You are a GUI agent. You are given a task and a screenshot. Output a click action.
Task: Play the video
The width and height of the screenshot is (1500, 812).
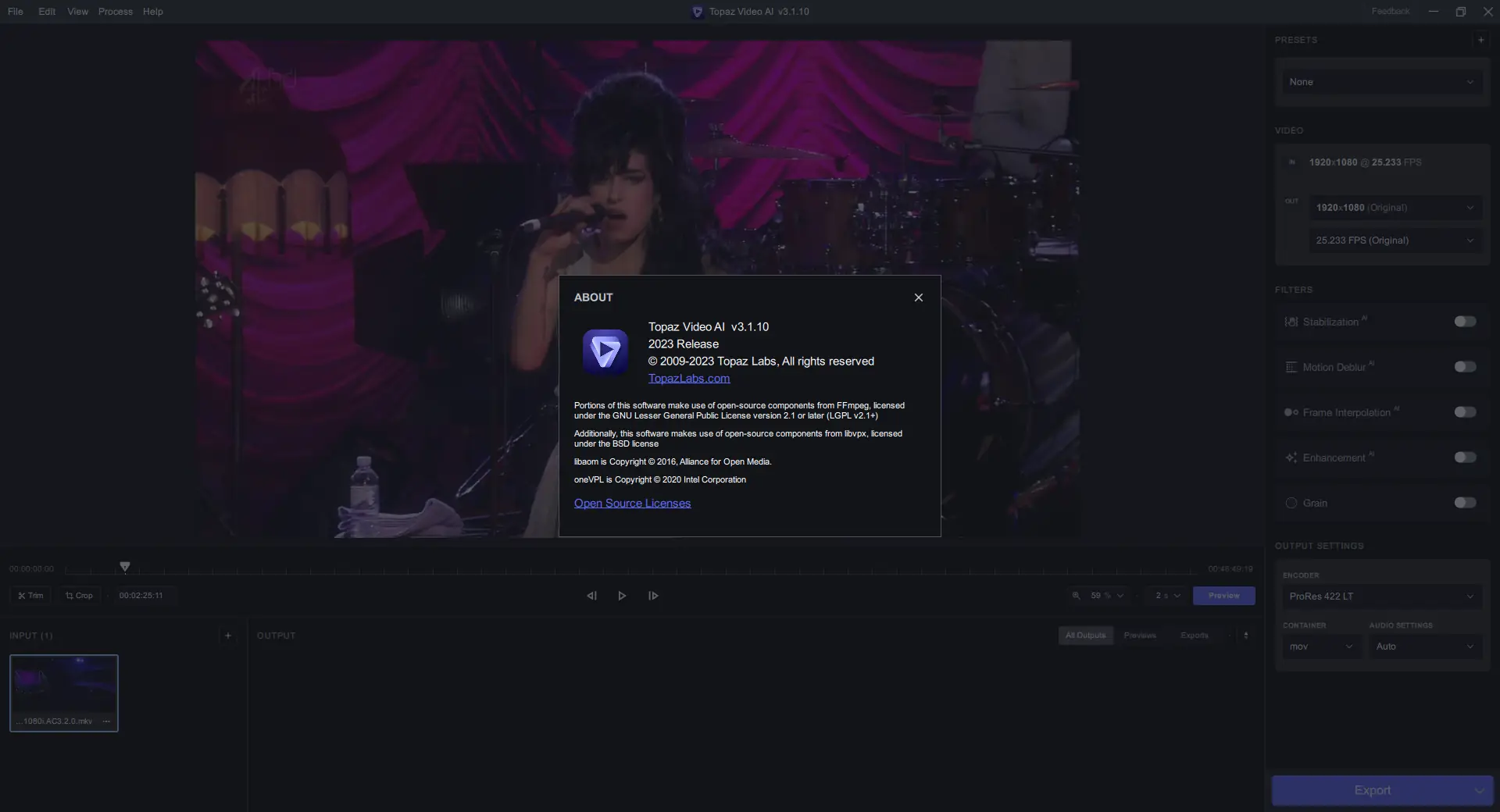tap(622, 596)
